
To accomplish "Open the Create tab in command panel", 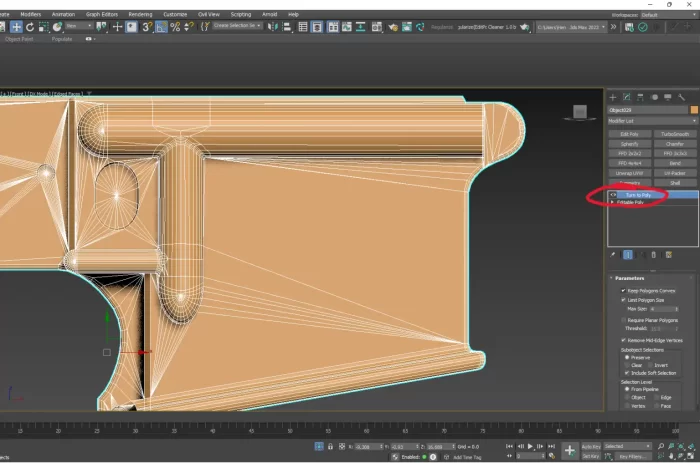I will [x=613, y=97].
